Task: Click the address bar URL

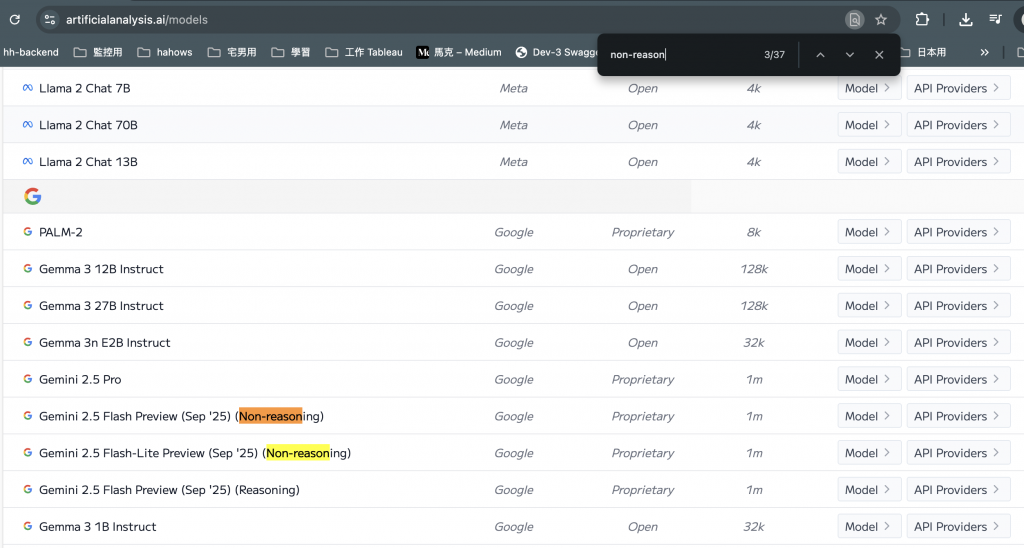Action: [x=136, y=20]
